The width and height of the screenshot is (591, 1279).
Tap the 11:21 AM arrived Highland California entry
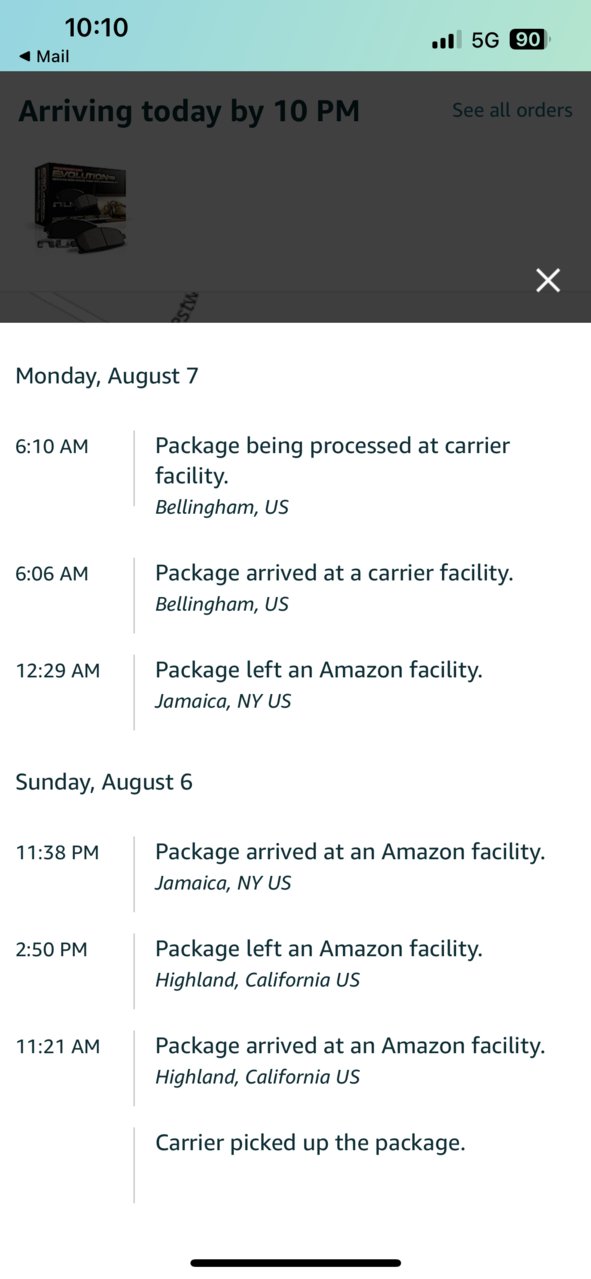[x=295, y=1061]
